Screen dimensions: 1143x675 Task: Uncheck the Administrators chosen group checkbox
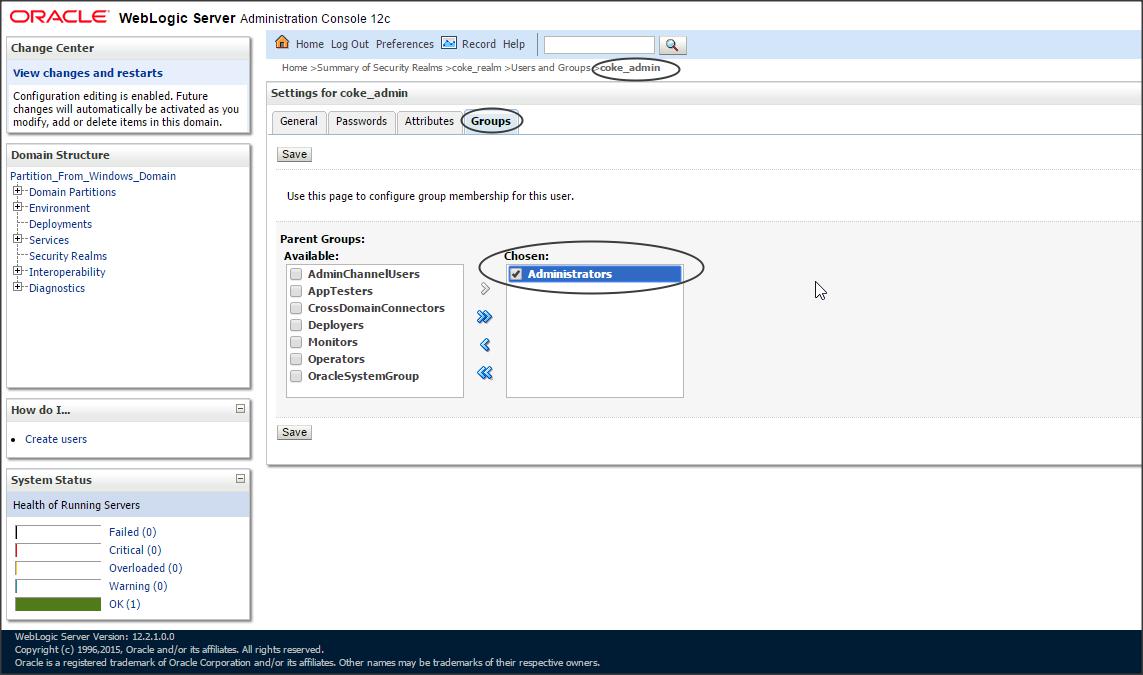tap(516, 274)
